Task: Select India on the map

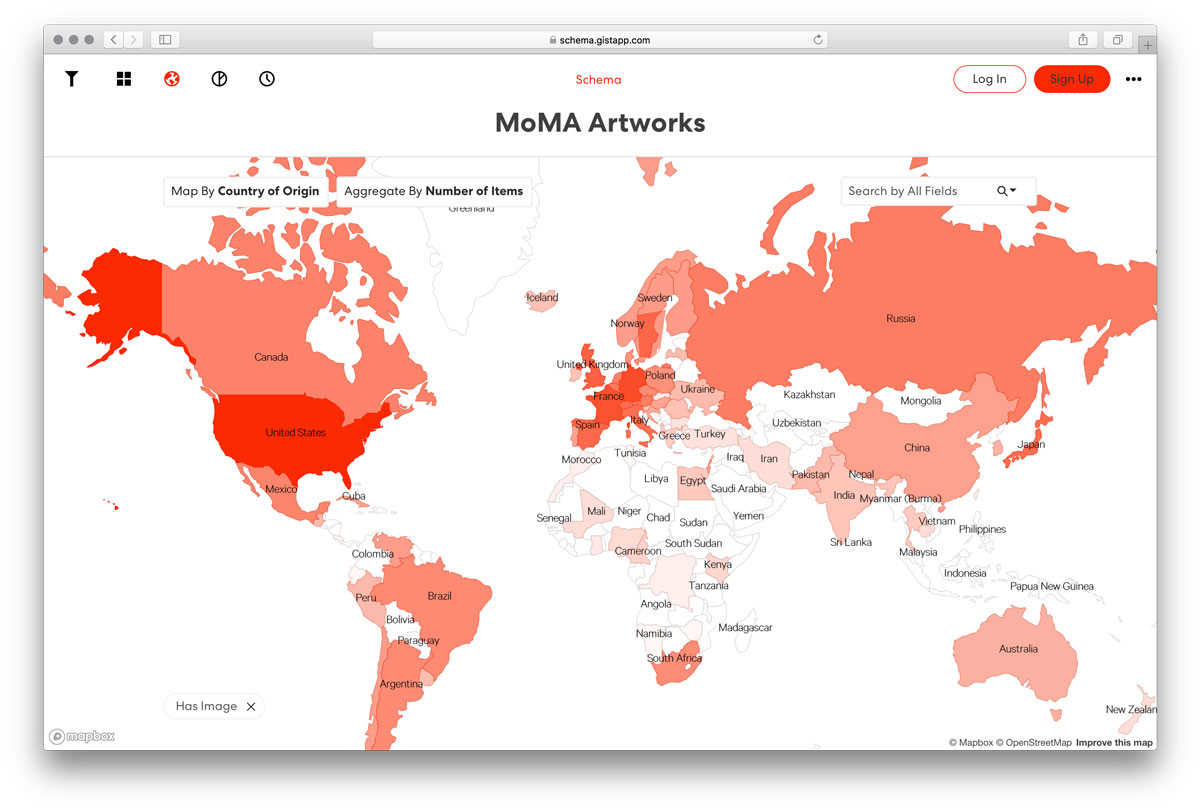Action: click(844, 495)
